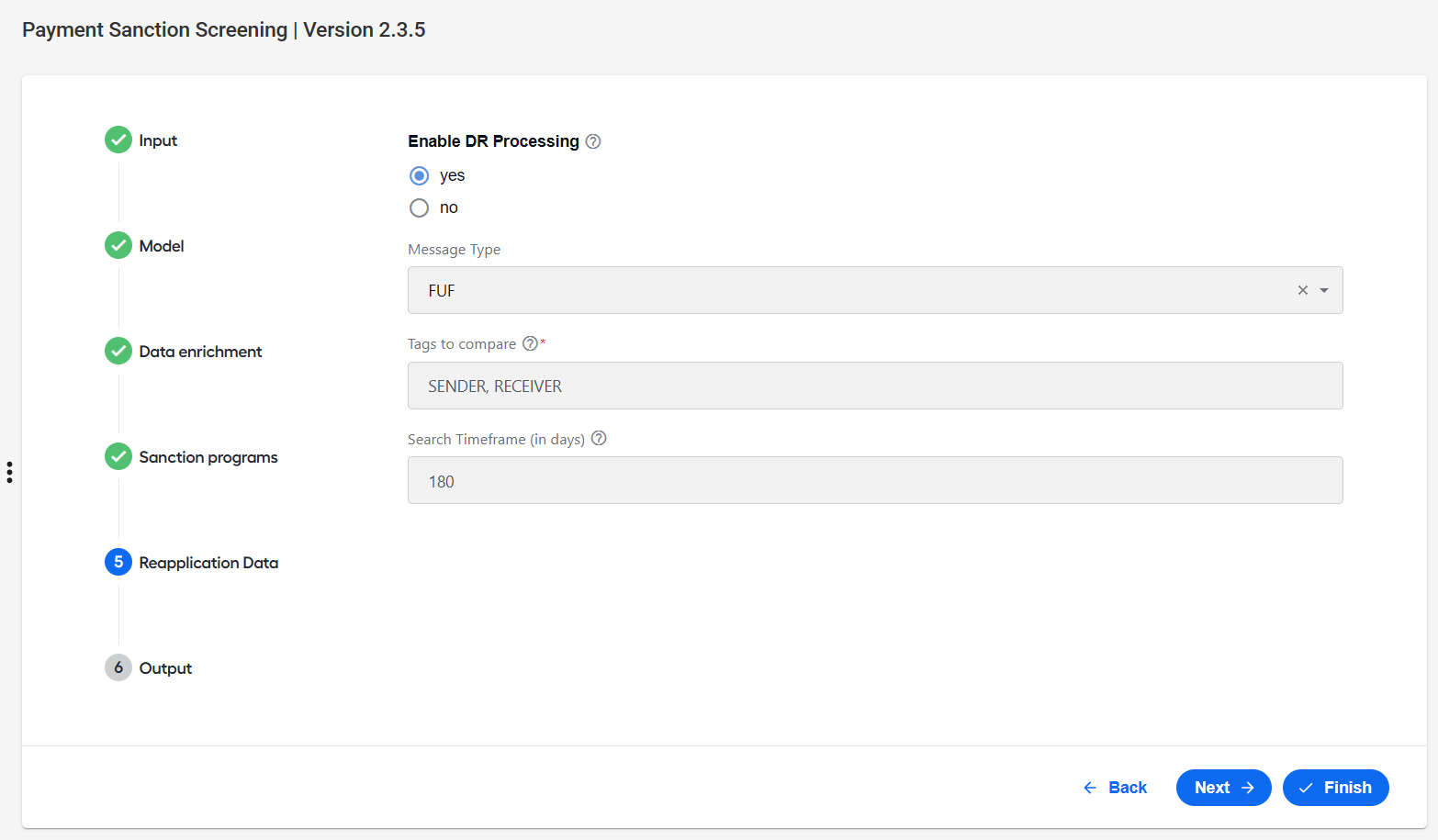Open the Message Type FUF combo box
Screen dimensions: 1438x840
click(875, 290)
